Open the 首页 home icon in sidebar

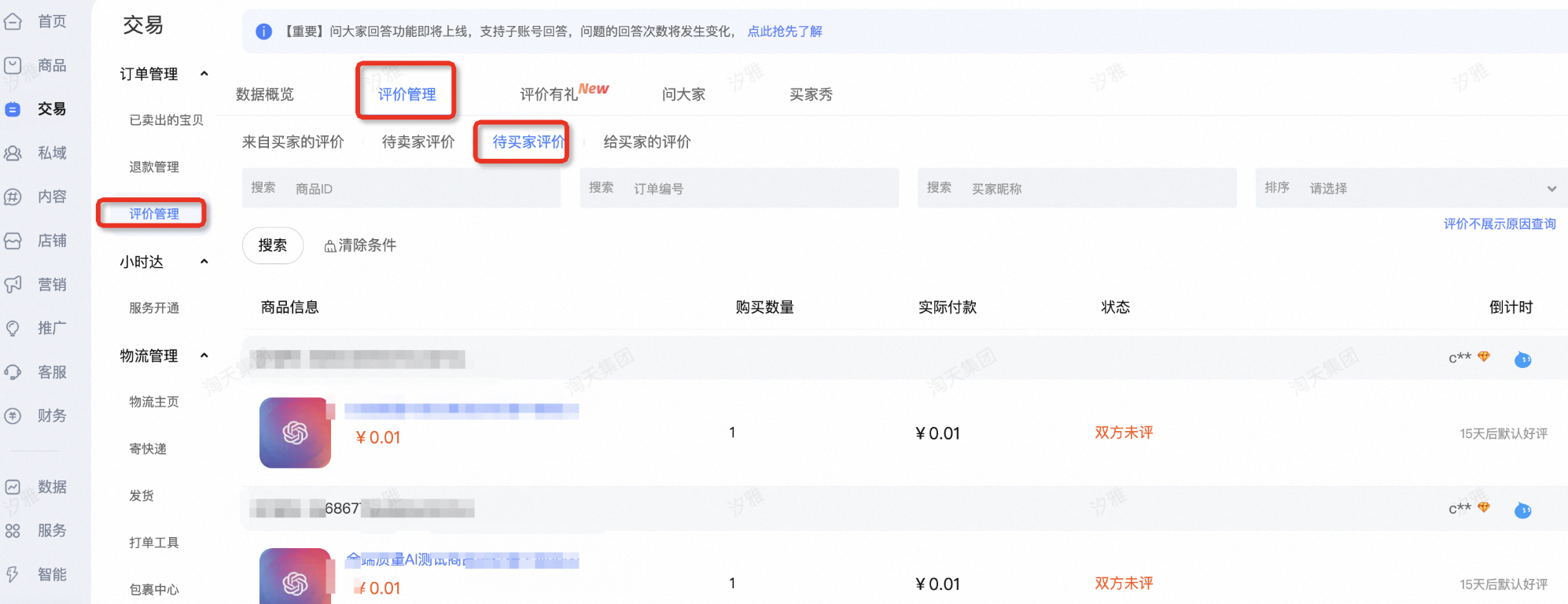point(13,21)
